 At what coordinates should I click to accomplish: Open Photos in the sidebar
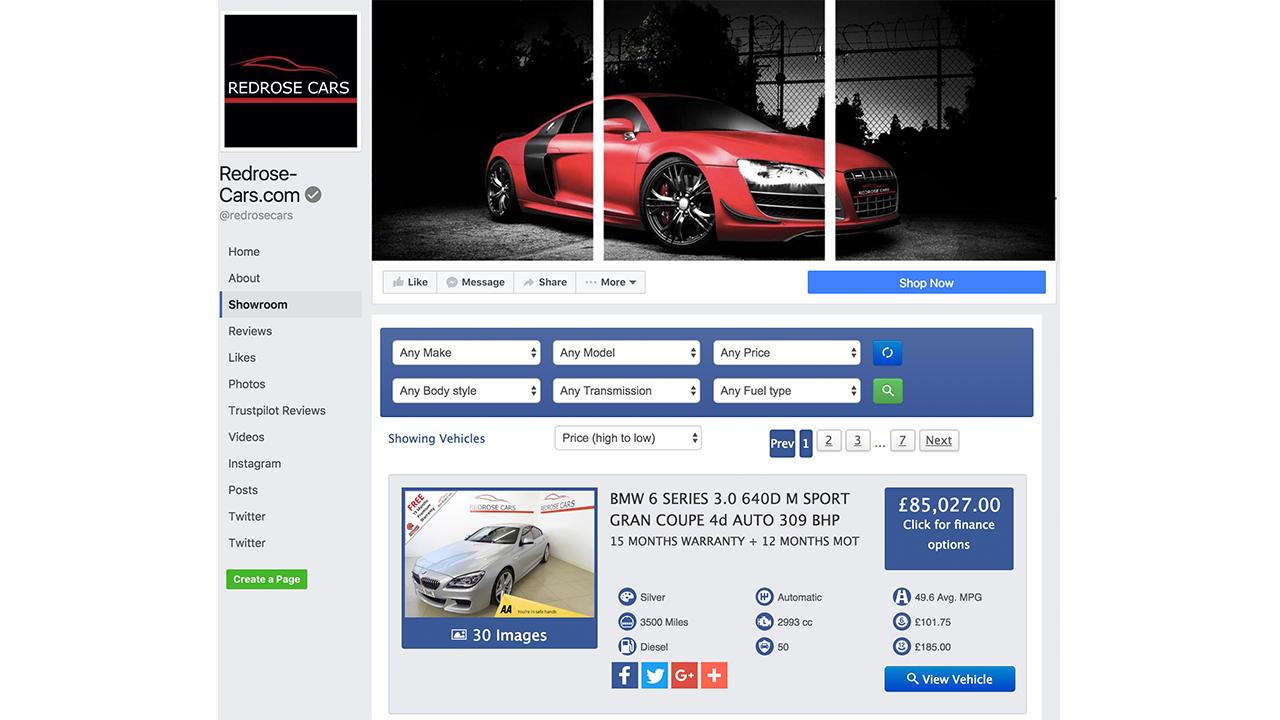click(247, 384)
